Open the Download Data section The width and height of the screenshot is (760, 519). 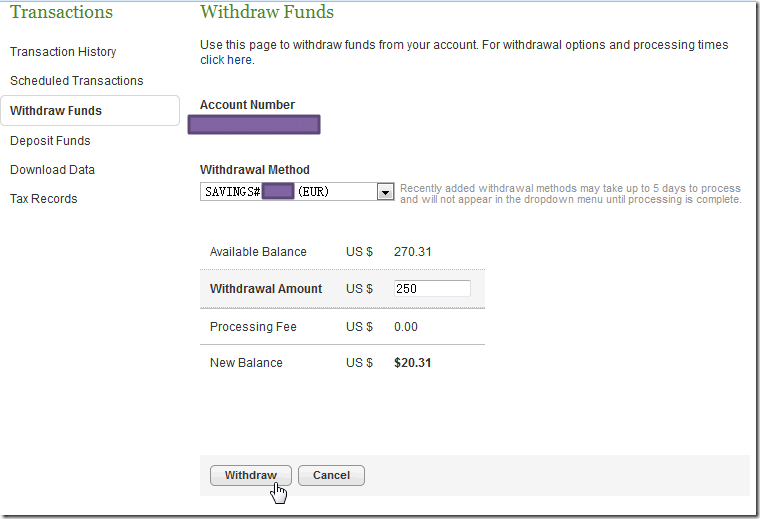pyautogui.click(x=52, y=170)
